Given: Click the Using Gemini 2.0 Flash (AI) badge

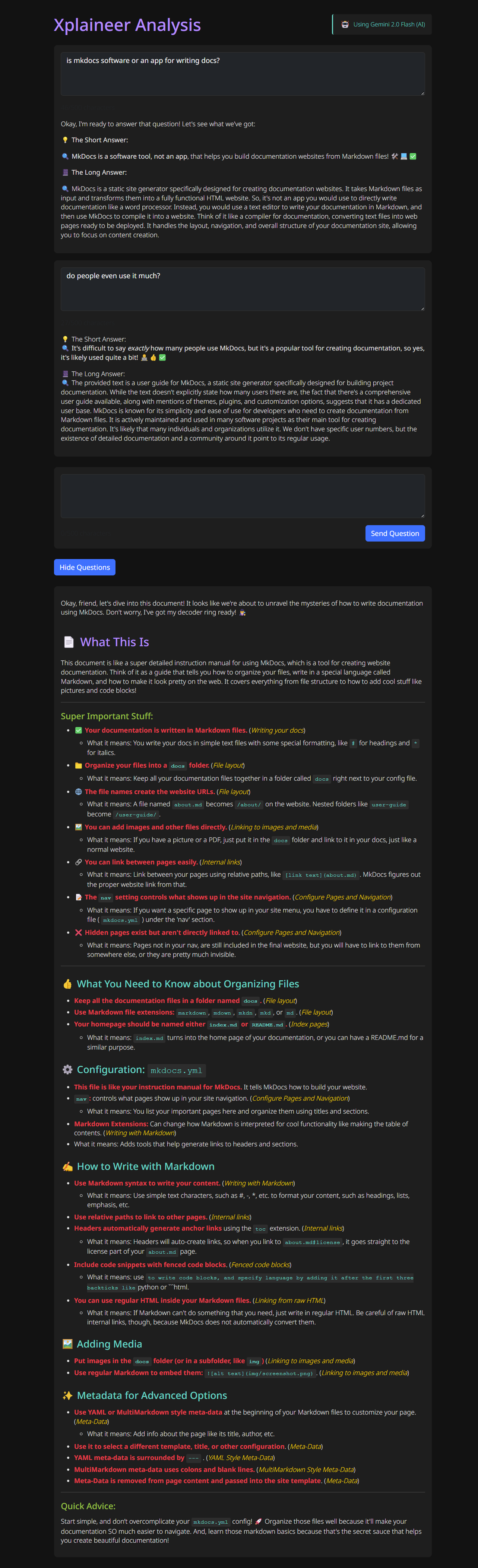Looking at the screenshot, I should [382, 24].
